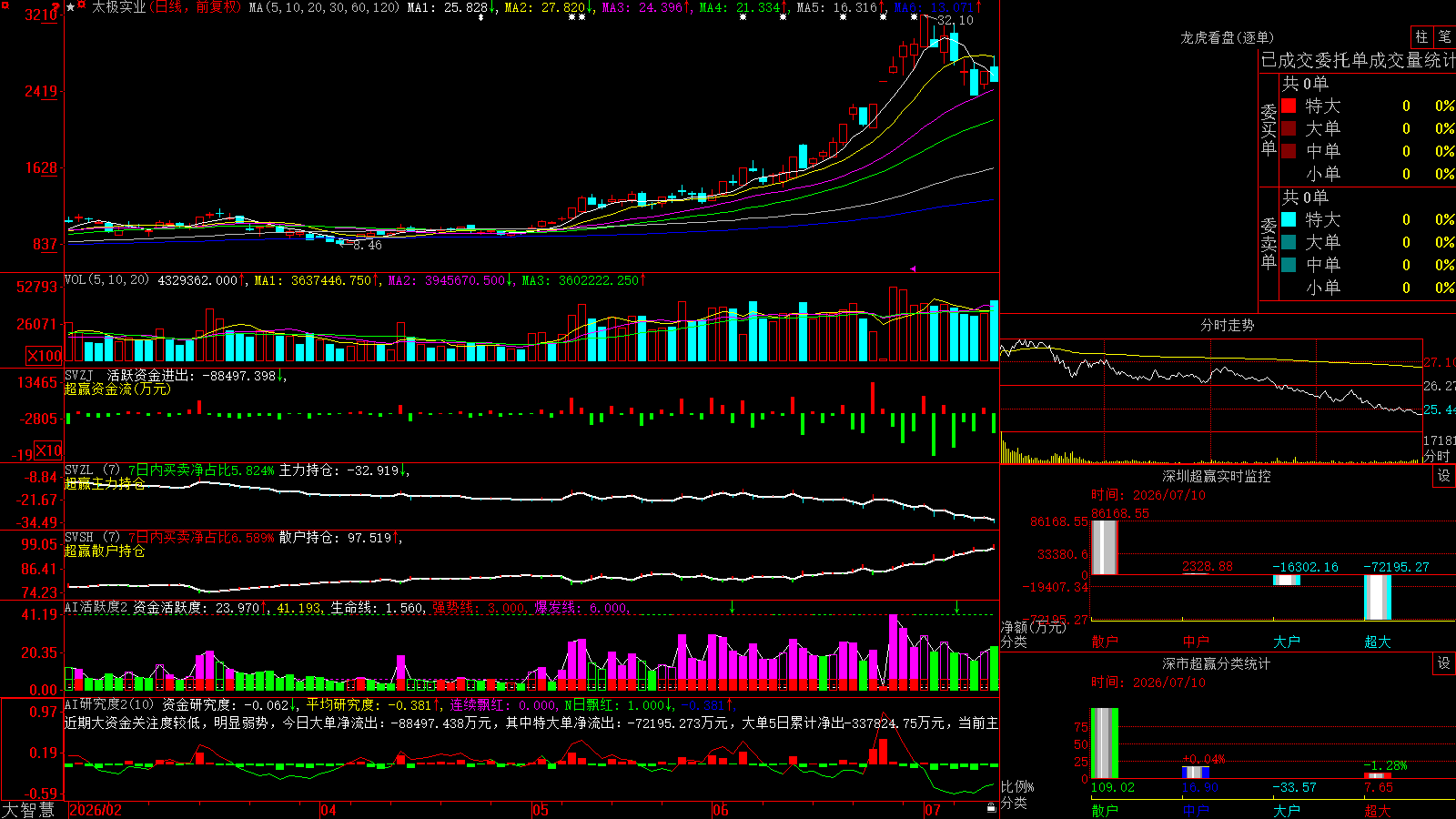
Task: Click the MA5: 16.316 value
Action: (x=836, y=7)
